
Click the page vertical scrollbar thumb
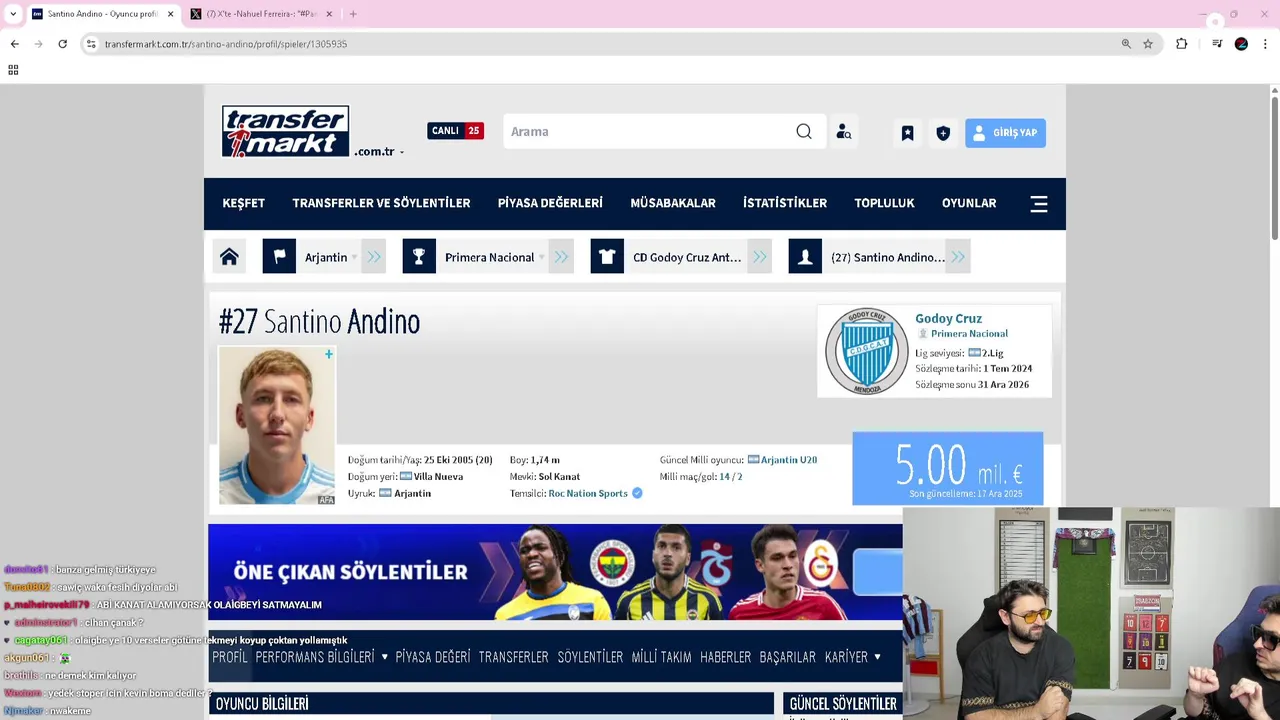(x=1275, y=168)
